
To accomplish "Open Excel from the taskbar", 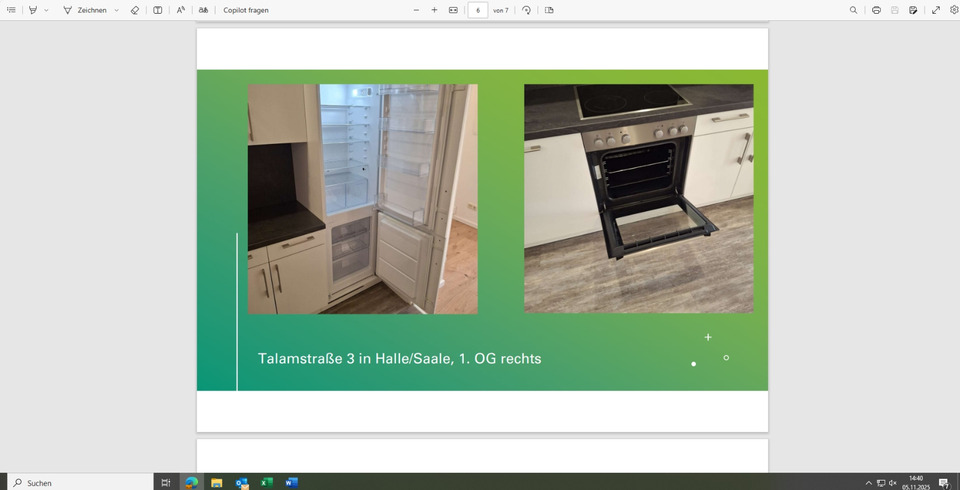I will (267, 482).
